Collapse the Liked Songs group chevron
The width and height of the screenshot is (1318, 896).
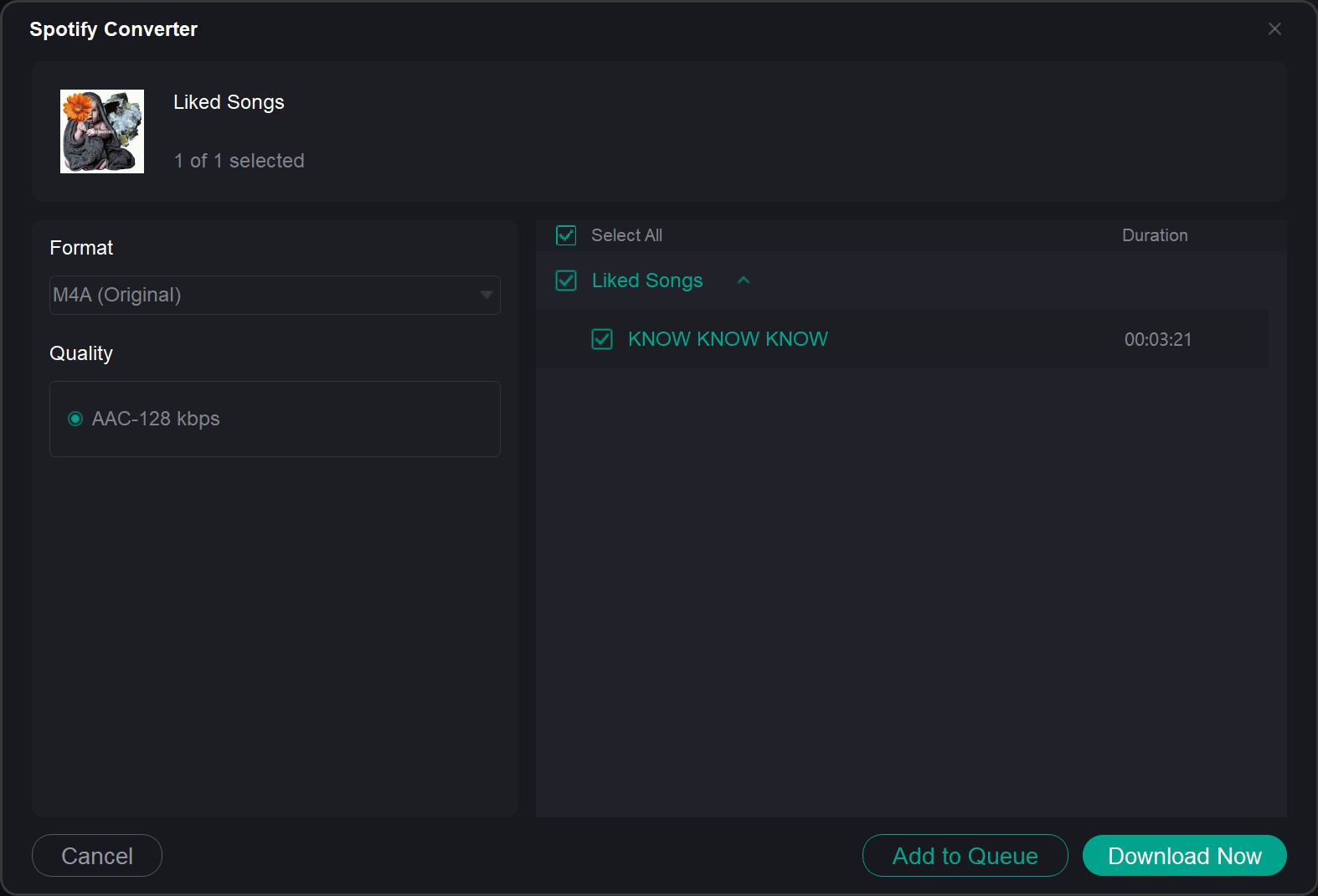click(x=744, y=281)
